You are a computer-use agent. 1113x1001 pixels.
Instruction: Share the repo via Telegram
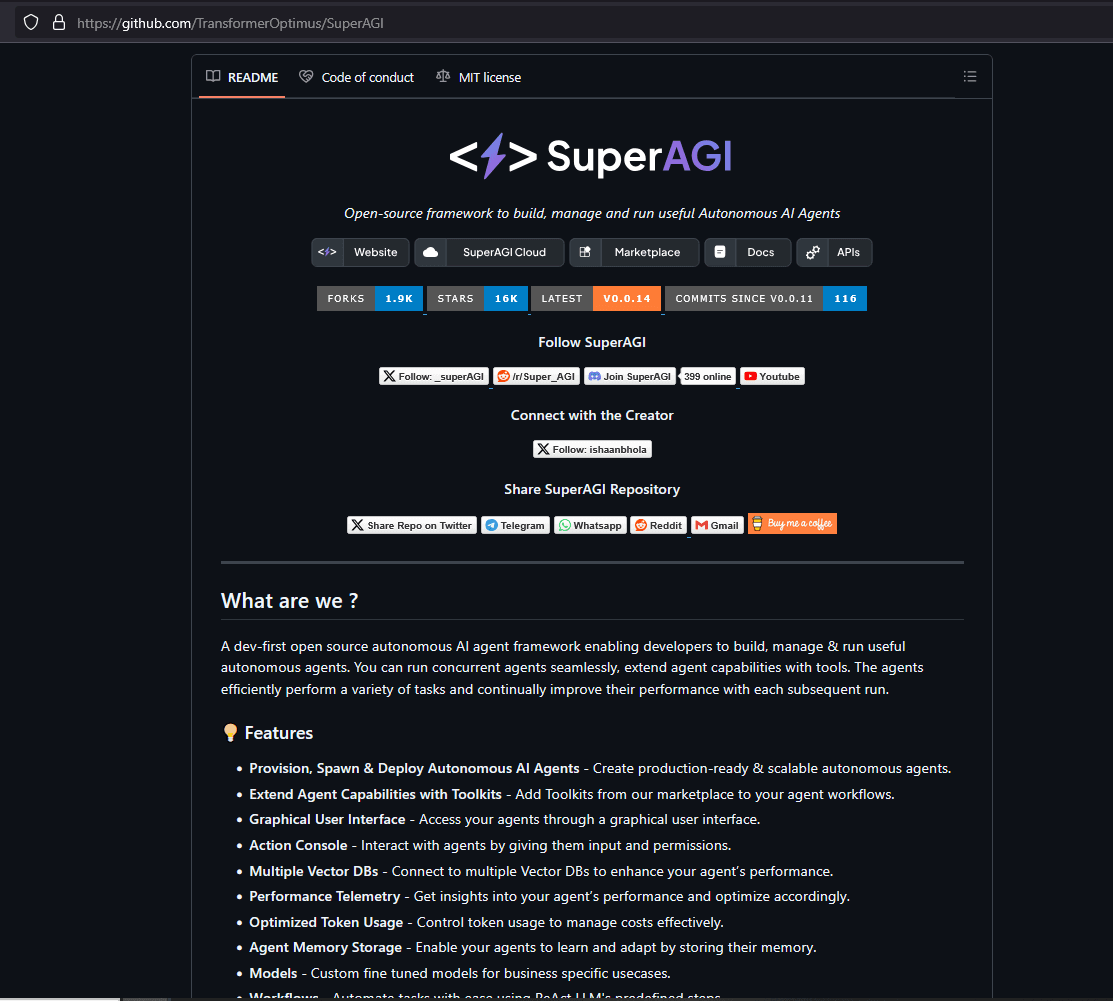click(x=515, y=524)
